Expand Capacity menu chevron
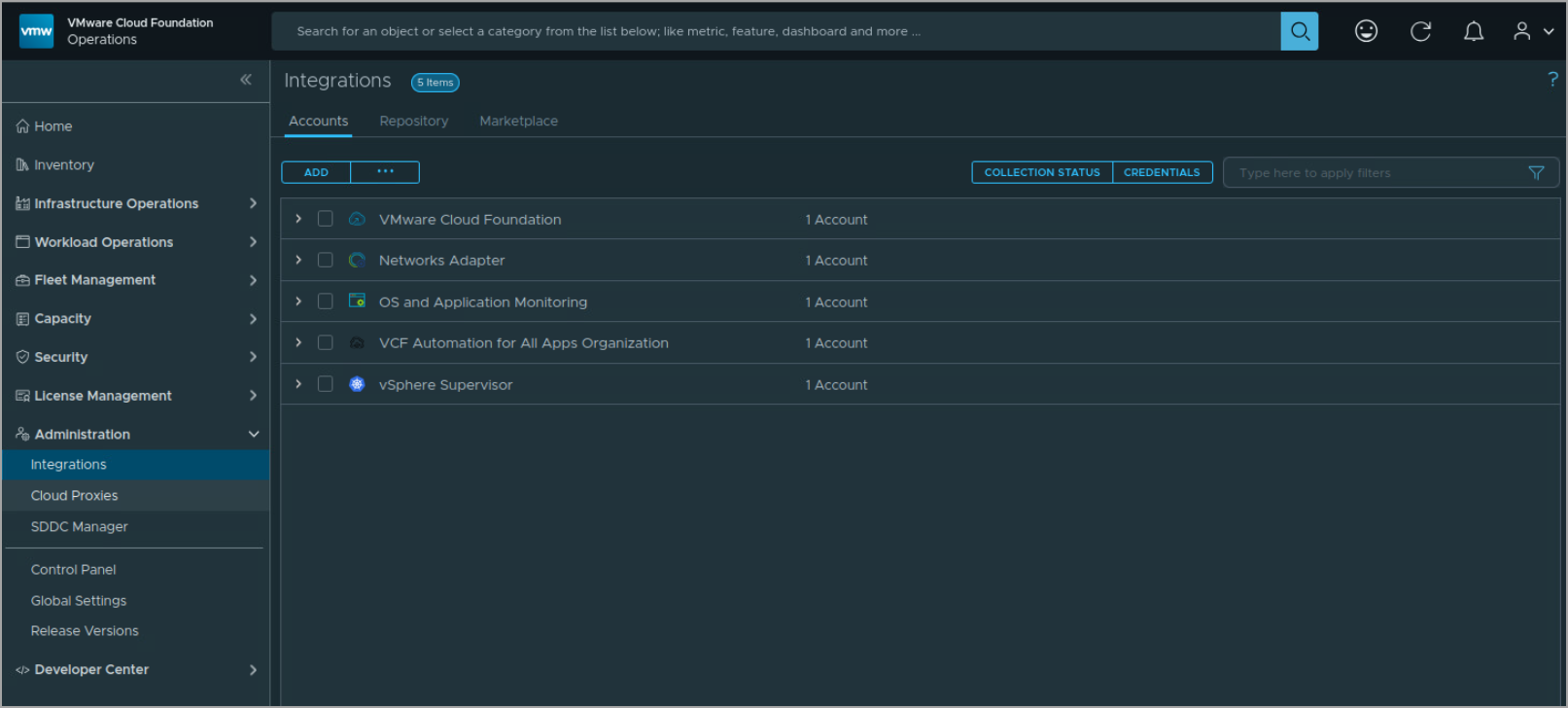The width and height of the screenshot is (1568, 708). click(253, 319)
